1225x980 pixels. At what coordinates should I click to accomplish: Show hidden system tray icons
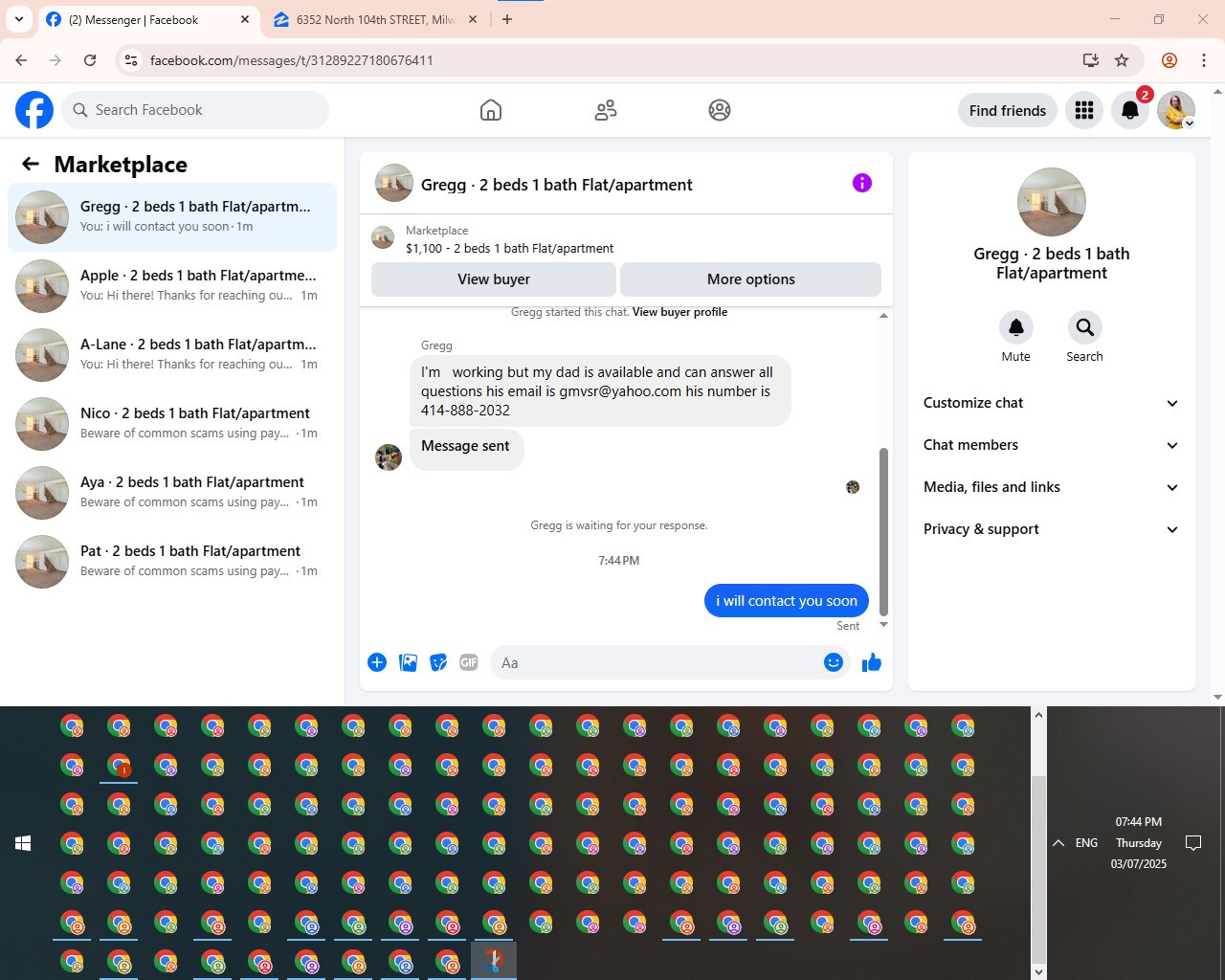(x=1058, y=843)
